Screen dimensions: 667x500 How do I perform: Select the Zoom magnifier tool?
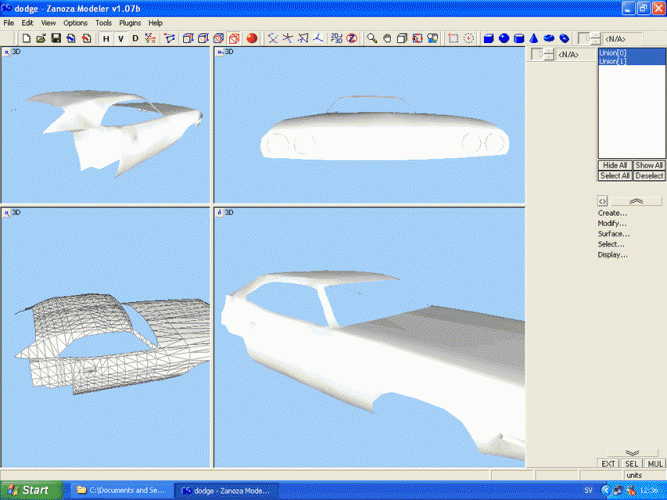(372, 39)
